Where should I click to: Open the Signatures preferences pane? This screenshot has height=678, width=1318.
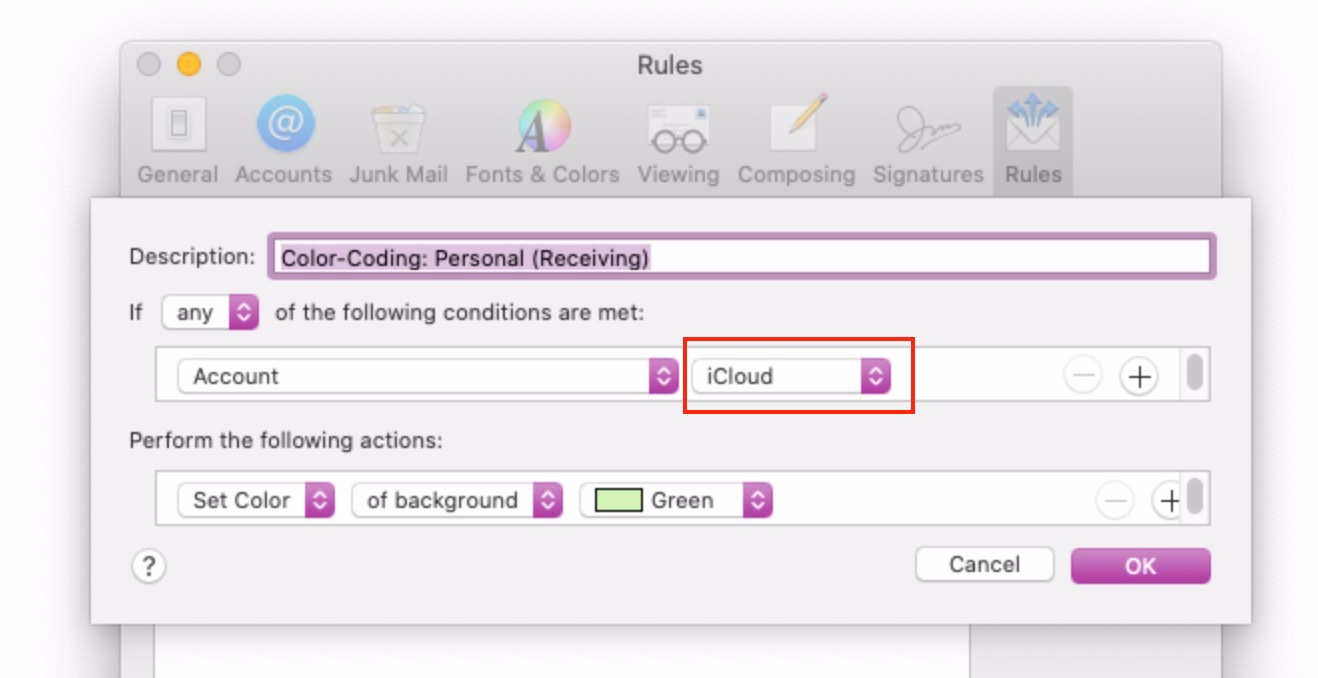tap(928, 139)
